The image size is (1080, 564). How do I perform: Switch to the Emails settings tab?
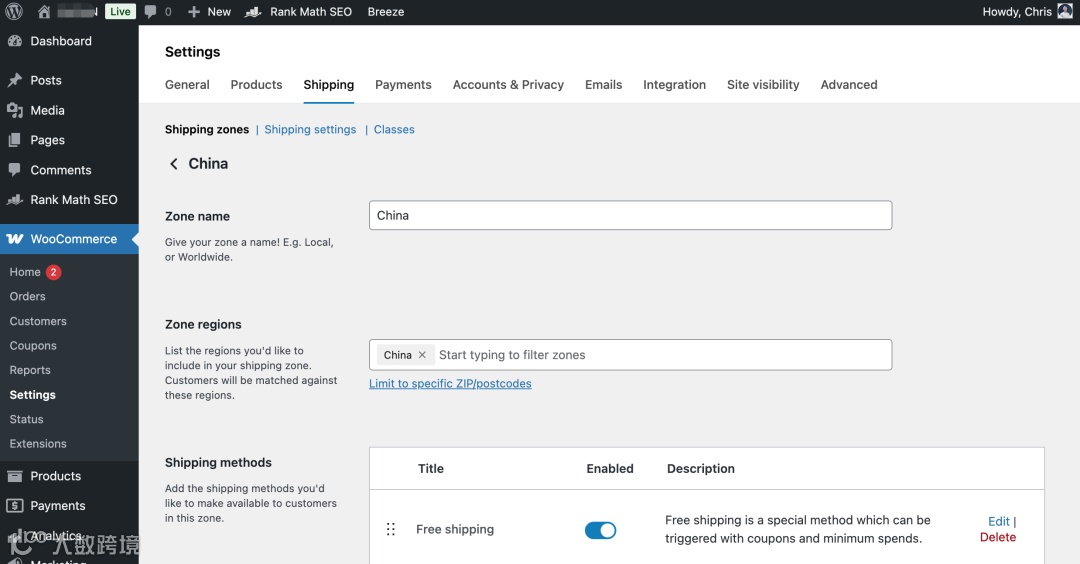pos(603,85)
